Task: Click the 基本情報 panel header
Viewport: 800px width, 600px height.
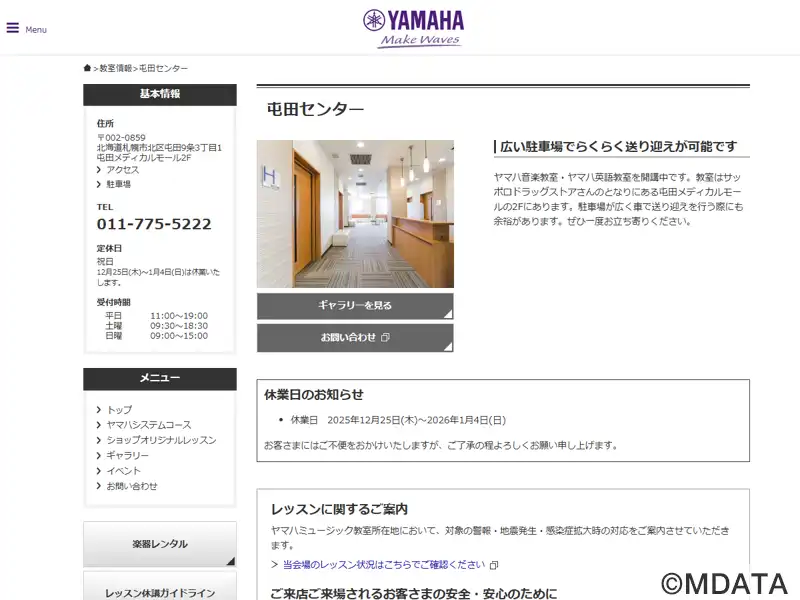Action: (160, 94)
